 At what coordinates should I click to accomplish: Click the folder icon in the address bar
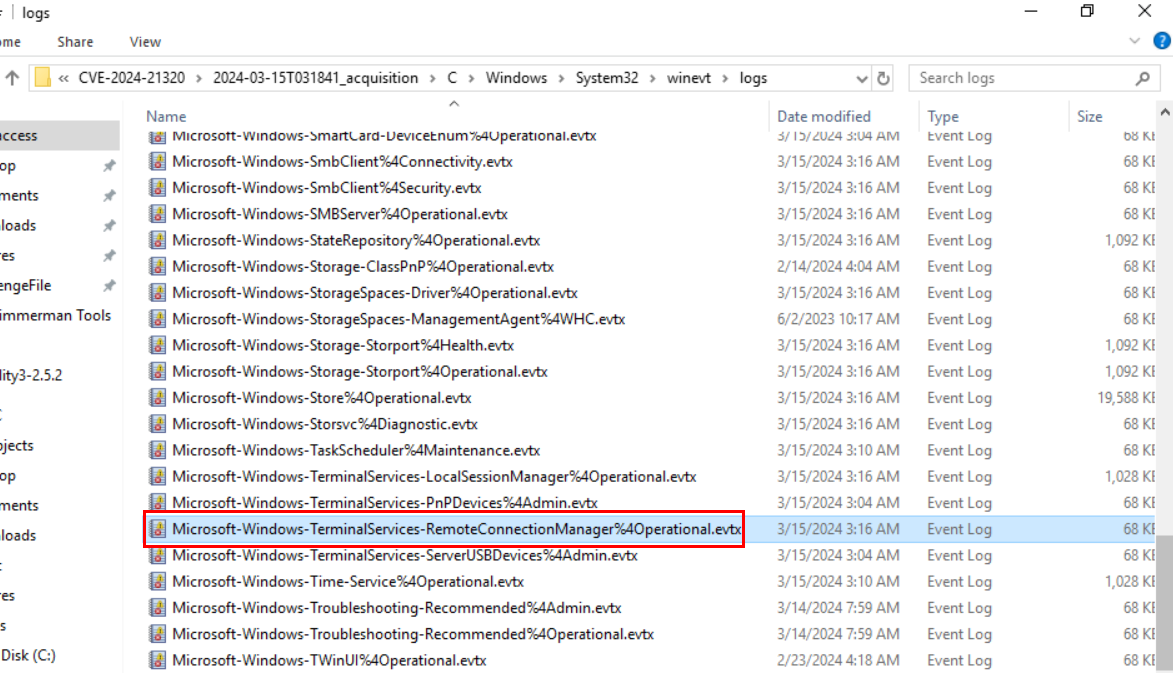(x=43, y=78)
